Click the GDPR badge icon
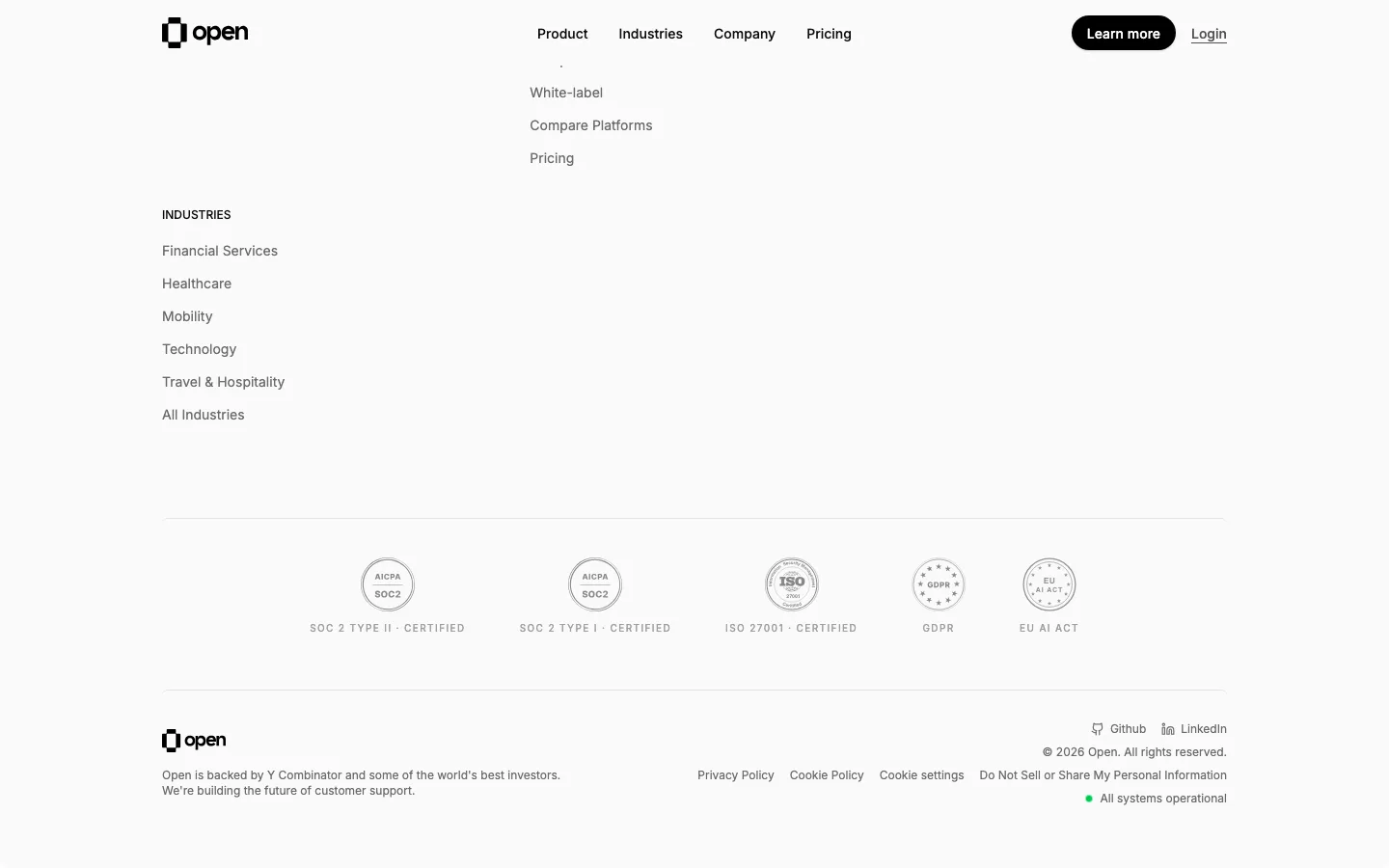1389x868 pixels. [939, 584]
